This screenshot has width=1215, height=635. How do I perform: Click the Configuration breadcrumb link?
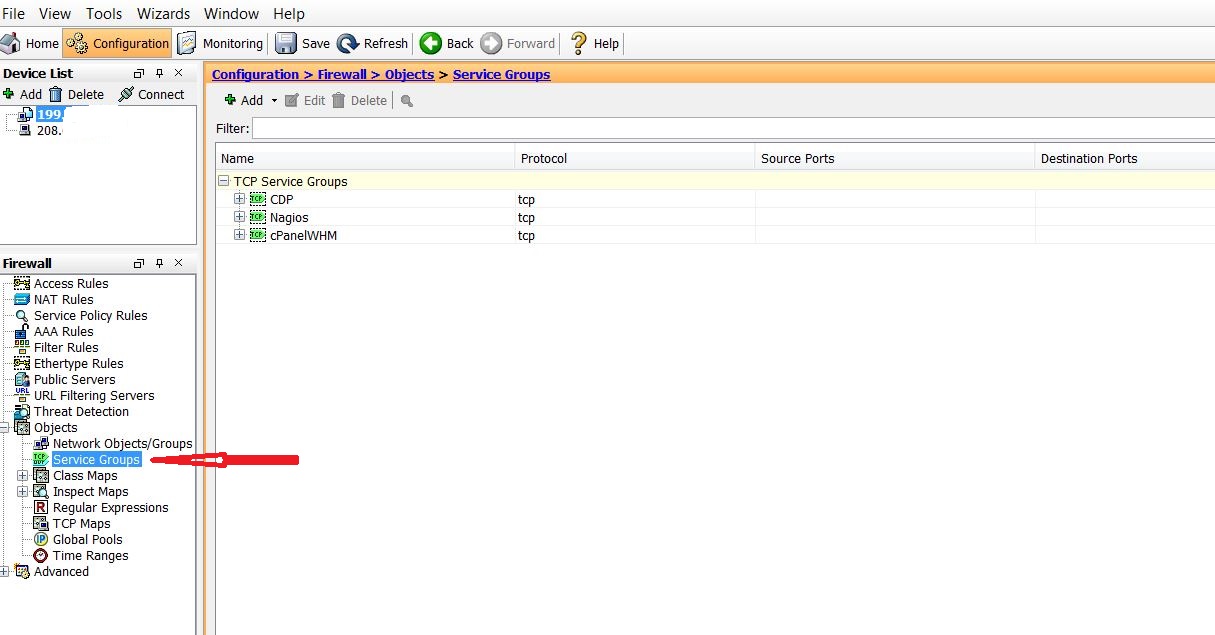click(x=255, y=74)
